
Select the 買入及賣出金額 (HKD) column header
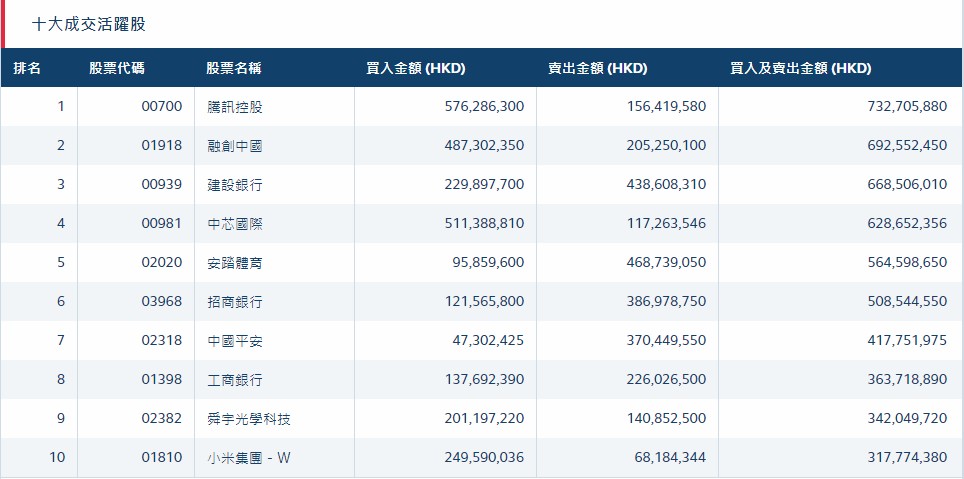800,69
